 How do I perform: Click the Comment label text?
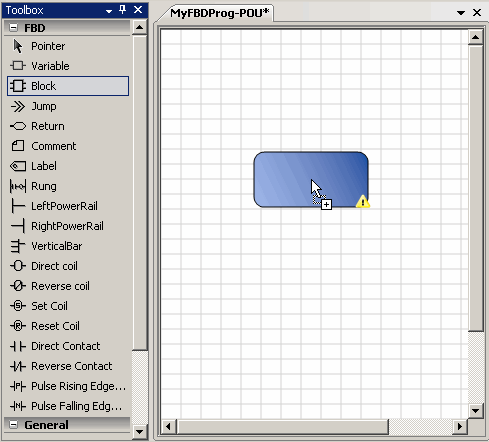pos(54,146)
